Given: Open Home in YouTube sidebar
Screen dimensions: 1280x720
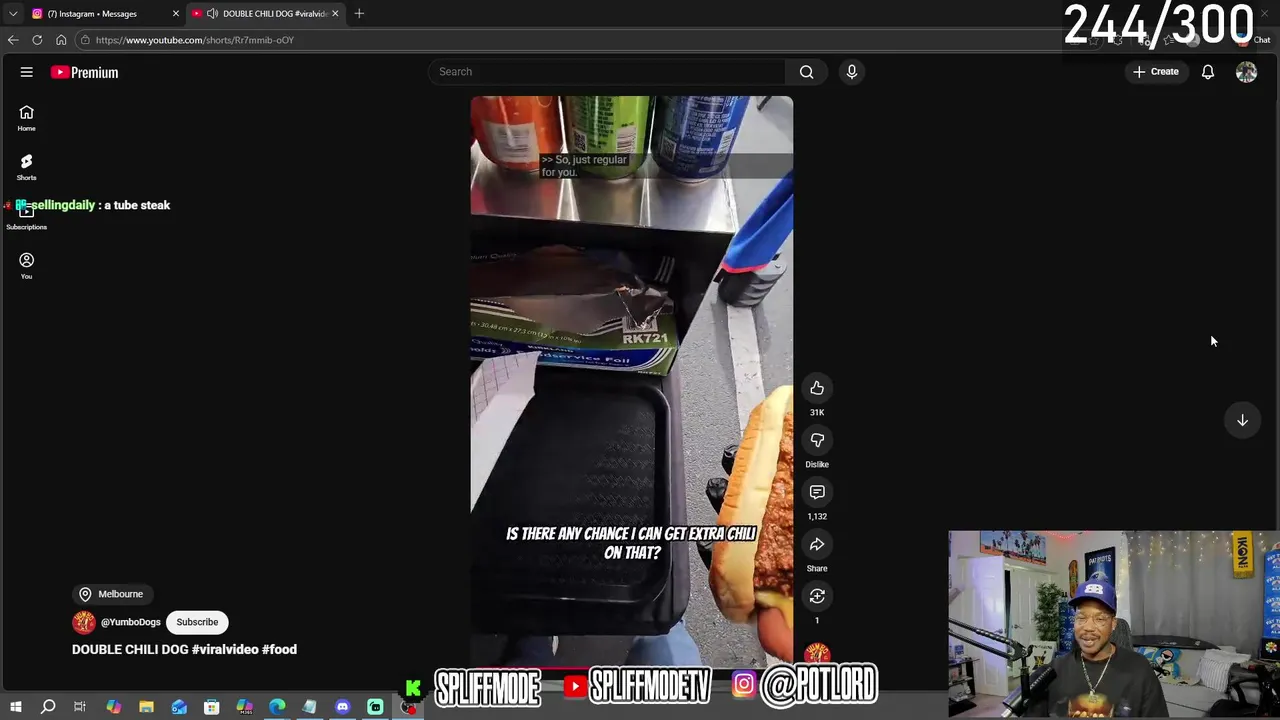Looking at the screenshot, I should [27, 118].
